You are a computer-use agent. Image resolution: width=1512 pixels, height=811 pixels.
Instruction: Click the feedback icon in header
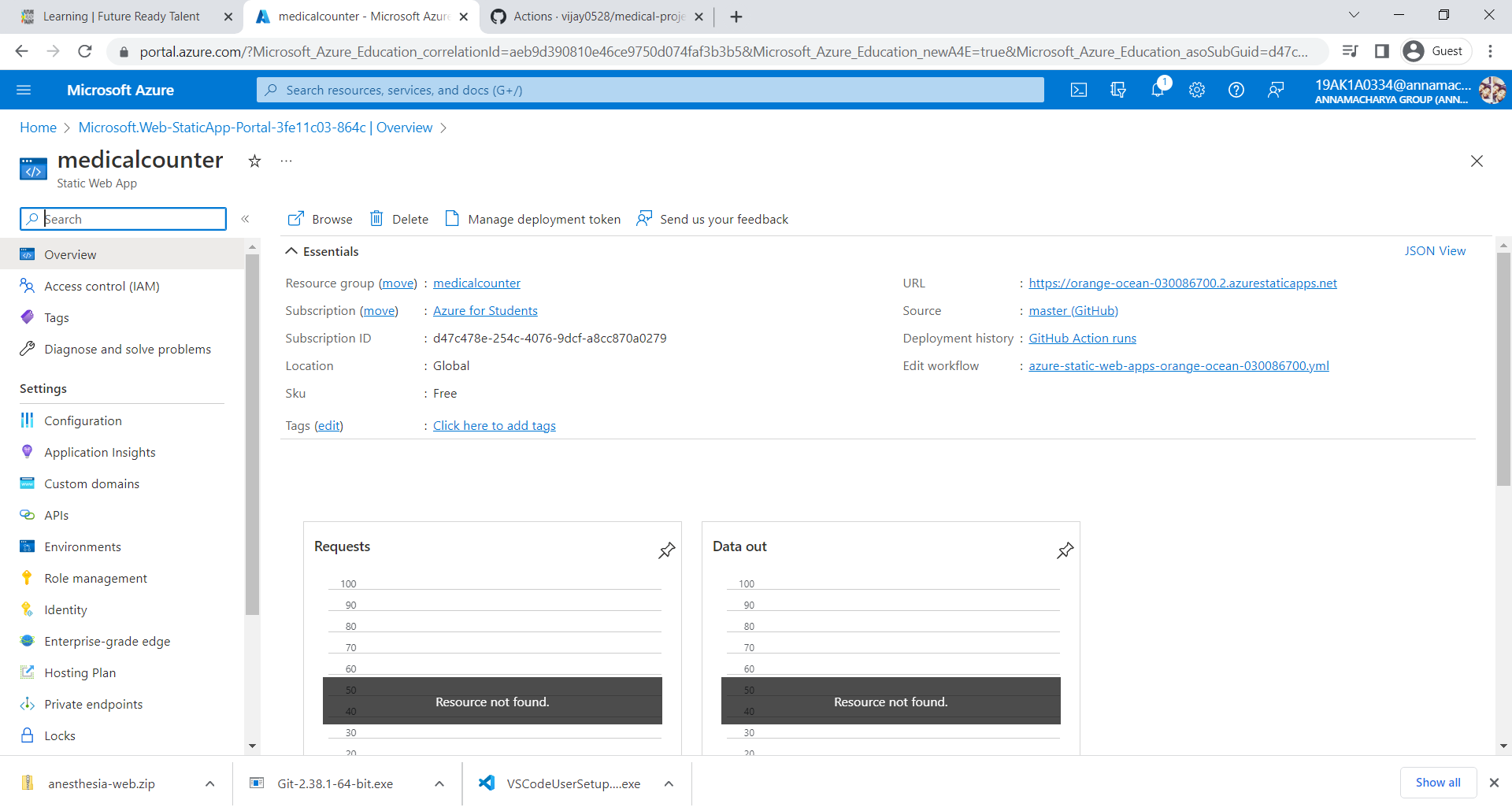tap(1276, 90)
